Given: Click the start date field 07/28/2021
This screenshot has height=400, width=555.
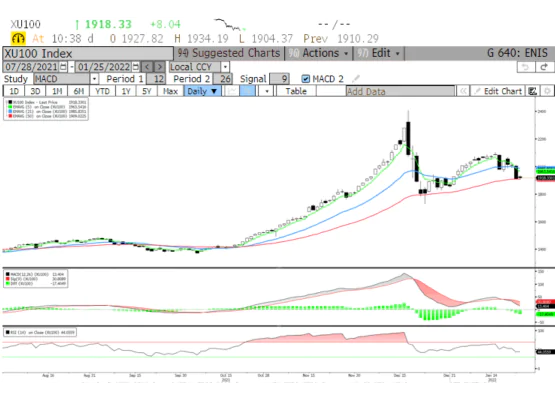Looking at the screenshot, I should click(31, 67).
